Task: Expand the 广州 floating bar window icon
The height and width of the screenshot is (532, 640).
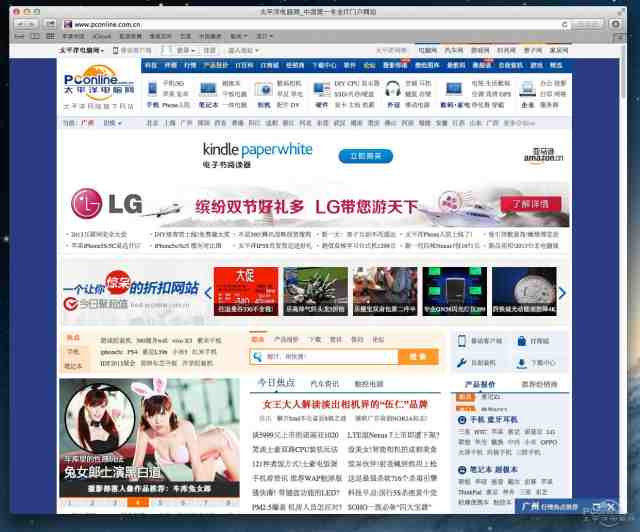Action: pos(596,507)
